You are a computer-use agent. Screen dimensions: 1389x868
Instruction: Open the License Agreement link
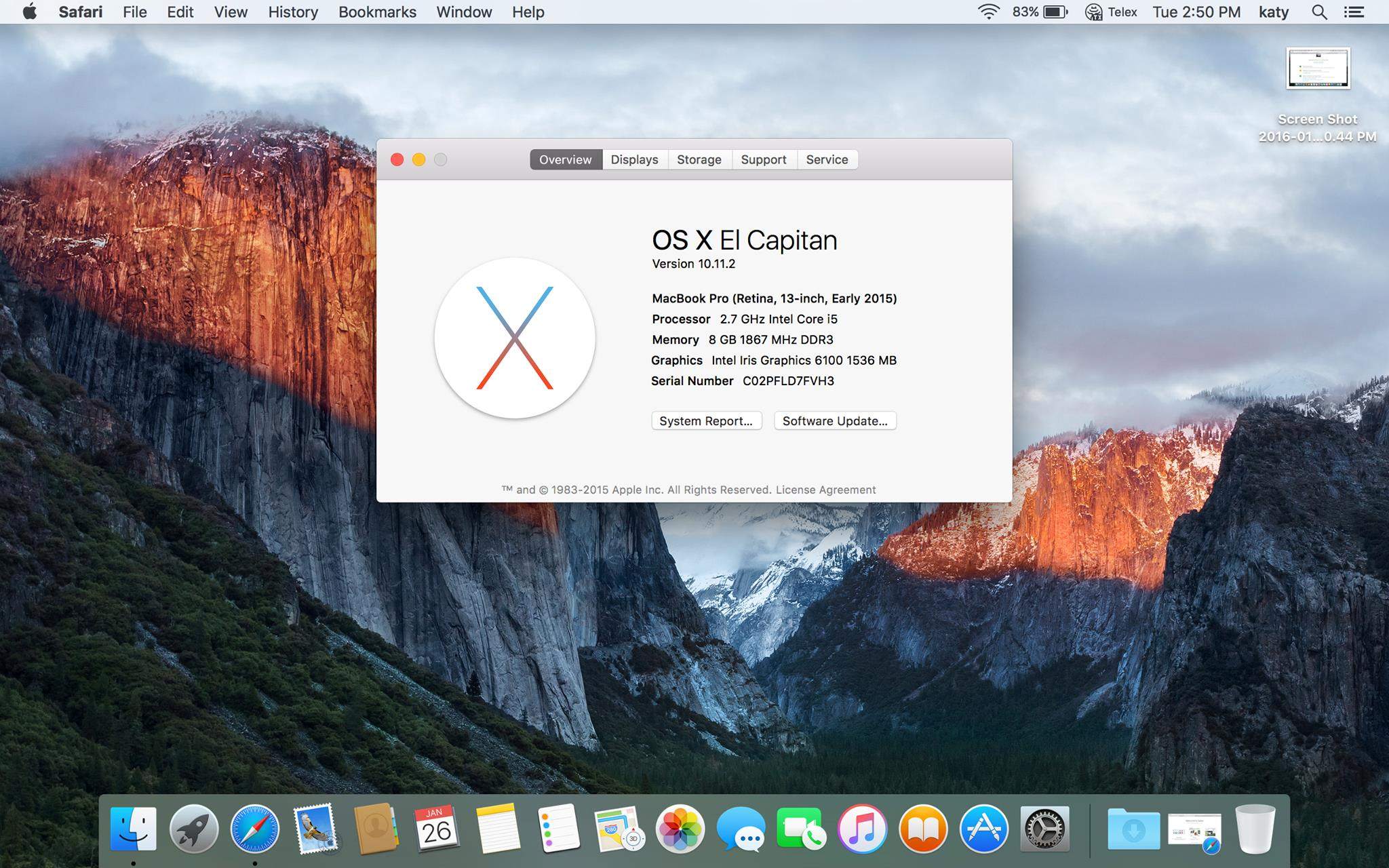pos(825,490)
